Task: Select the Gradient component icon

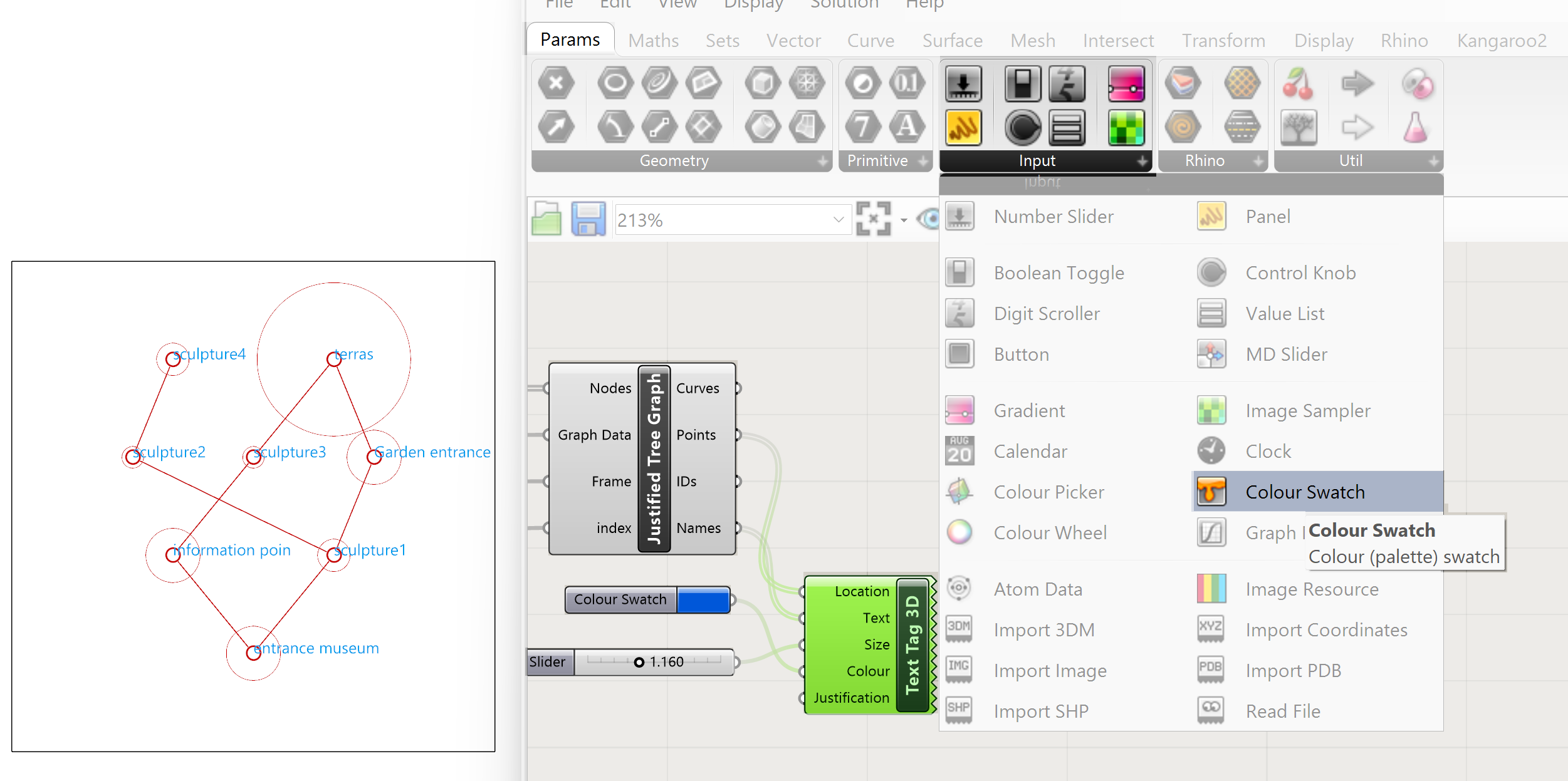Action: (x=959, y=411)
